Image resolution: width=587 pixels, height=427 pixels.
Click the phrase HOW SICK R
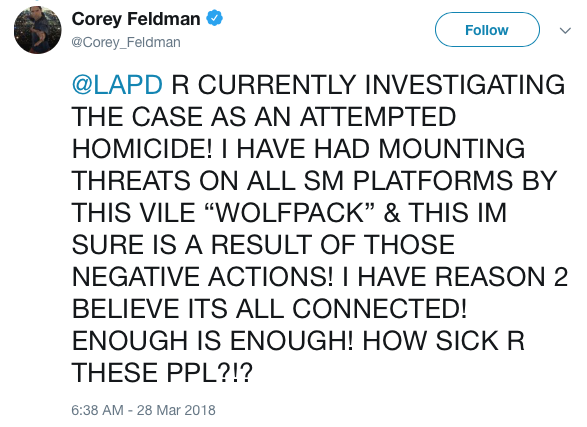443,341
